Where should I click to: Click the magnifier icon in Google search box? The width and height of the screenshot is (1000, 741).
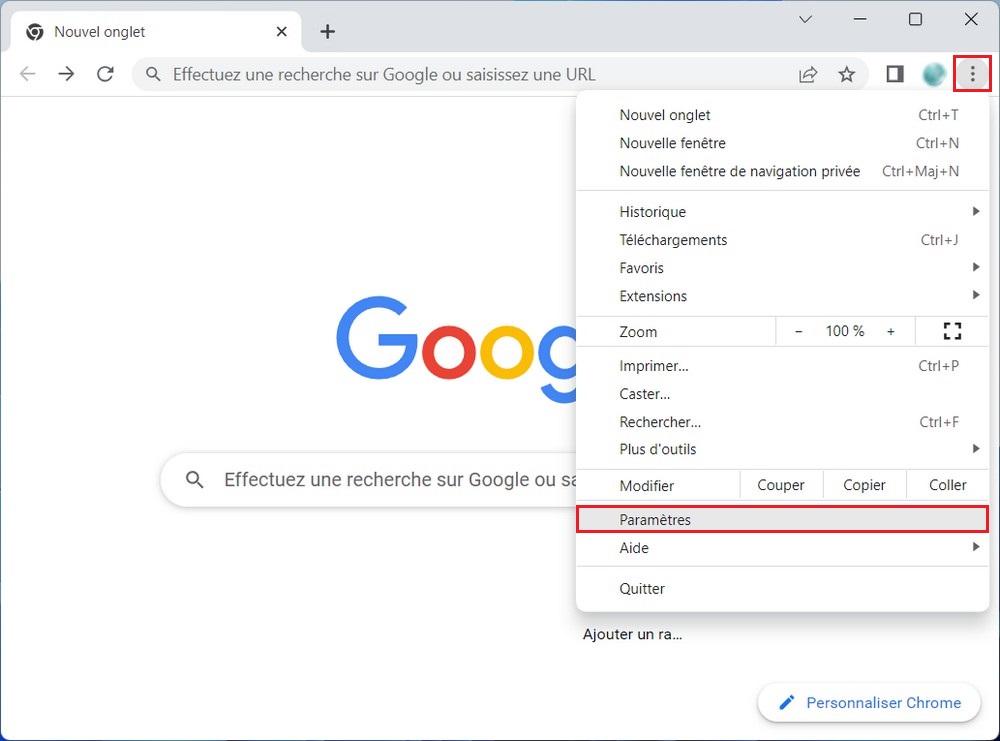[195, 480]
